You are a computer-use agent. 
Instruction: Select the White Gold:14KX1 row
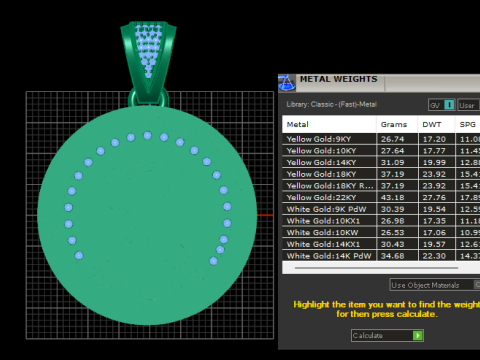(x=381, y=244)
